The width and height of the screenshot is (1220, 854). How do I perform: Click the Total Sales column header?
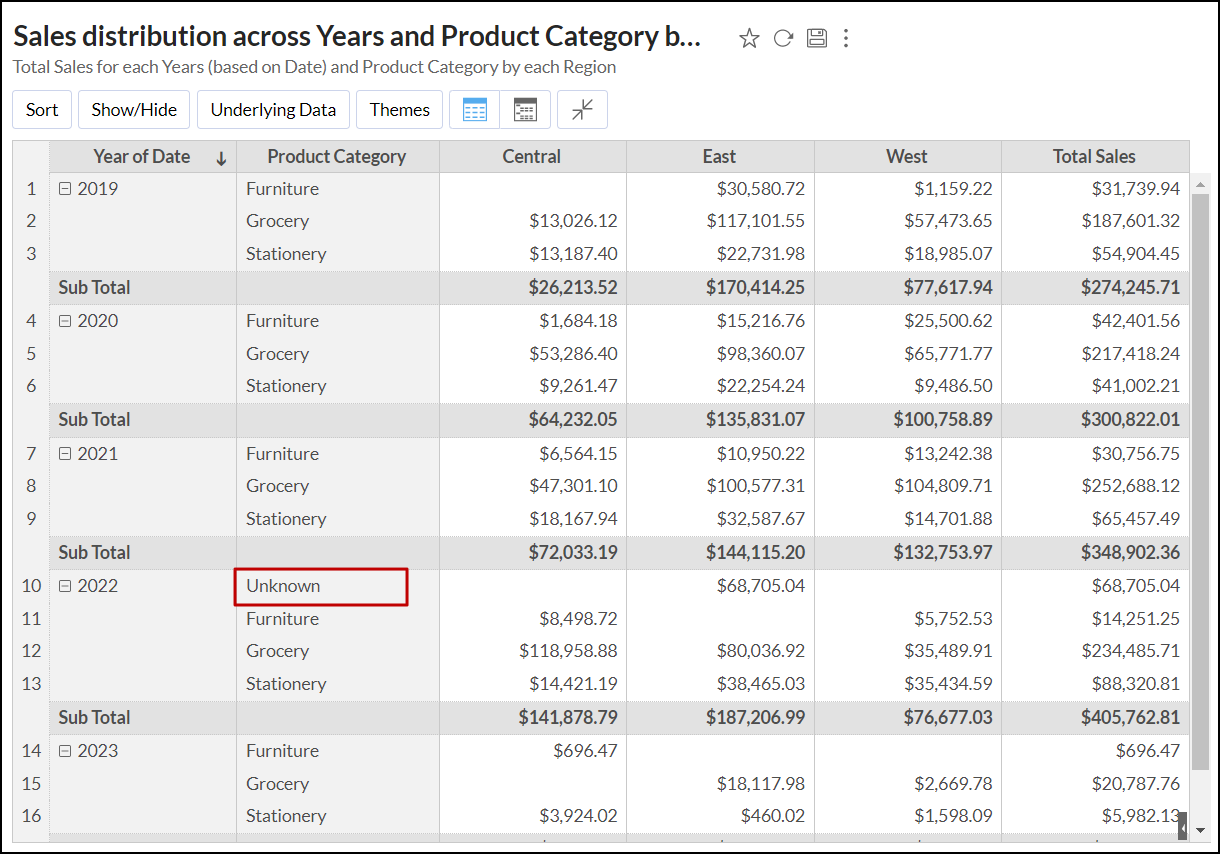coord(1094,156)
